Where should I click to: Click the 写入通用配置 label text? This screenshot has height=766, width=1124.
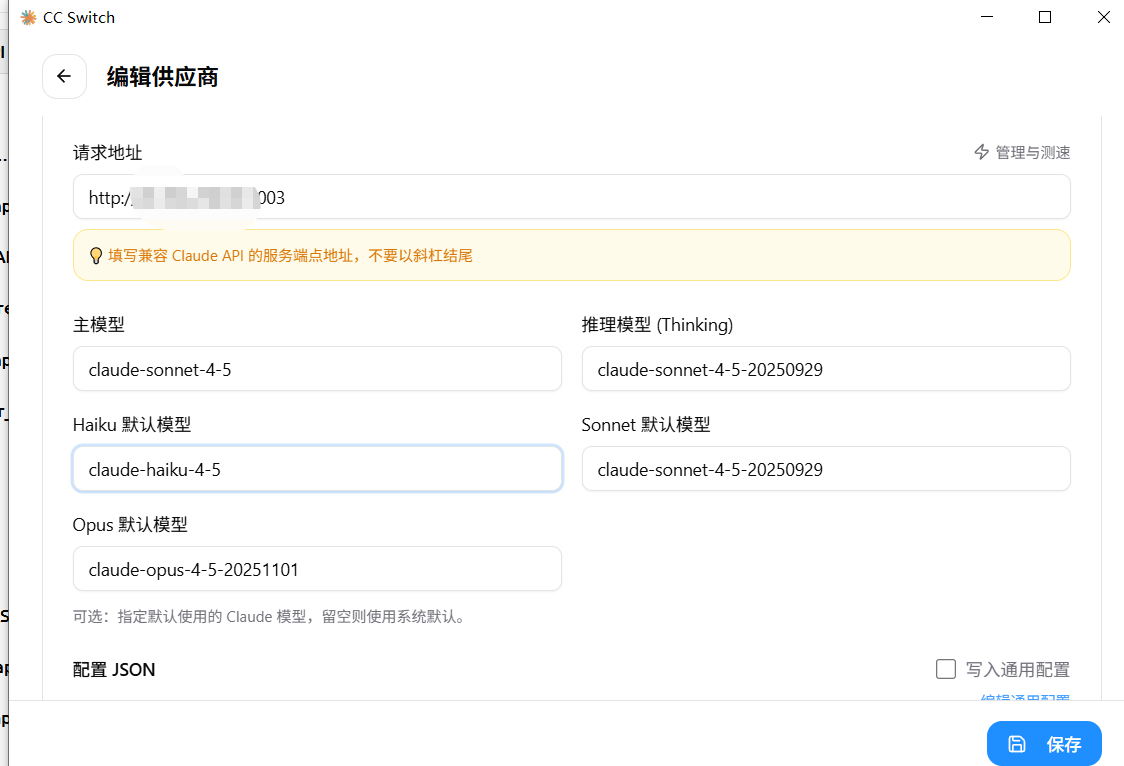pos(1018,669)
